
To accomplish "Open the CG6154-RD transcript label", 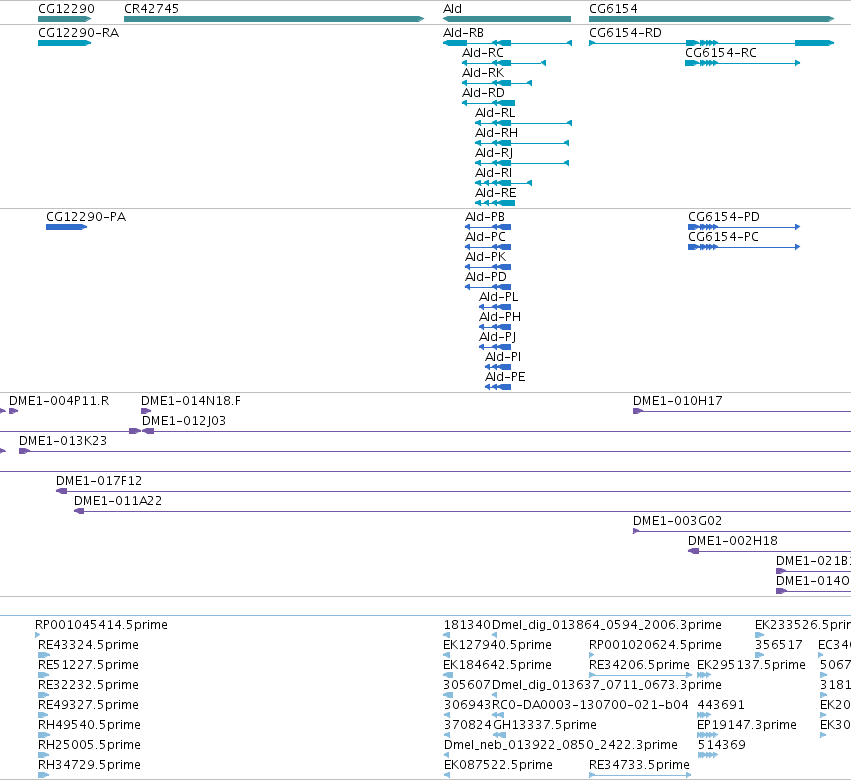I will click(x=625, y=33).
